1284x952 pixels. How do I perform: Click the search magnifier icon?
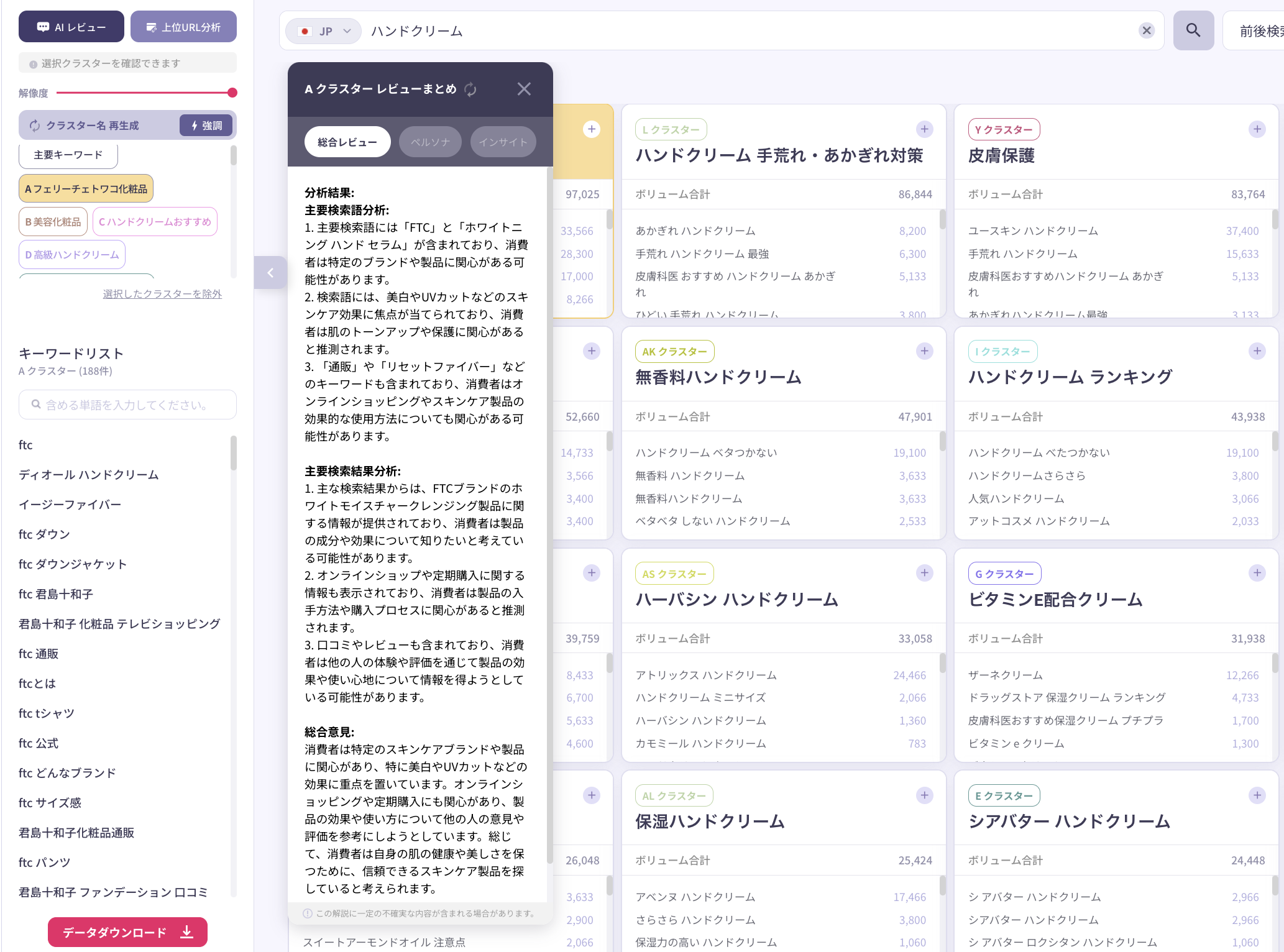pos(1193,30)
